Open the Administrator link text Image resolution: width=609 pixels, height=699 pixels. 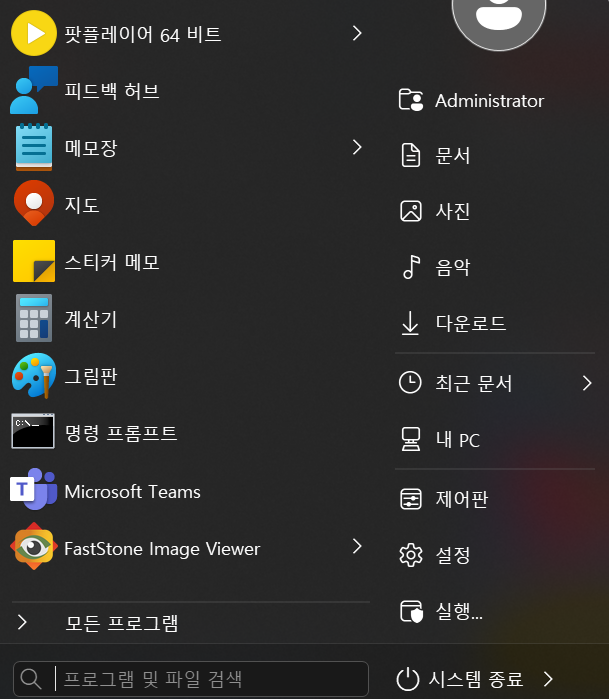[x=490, y=101]
